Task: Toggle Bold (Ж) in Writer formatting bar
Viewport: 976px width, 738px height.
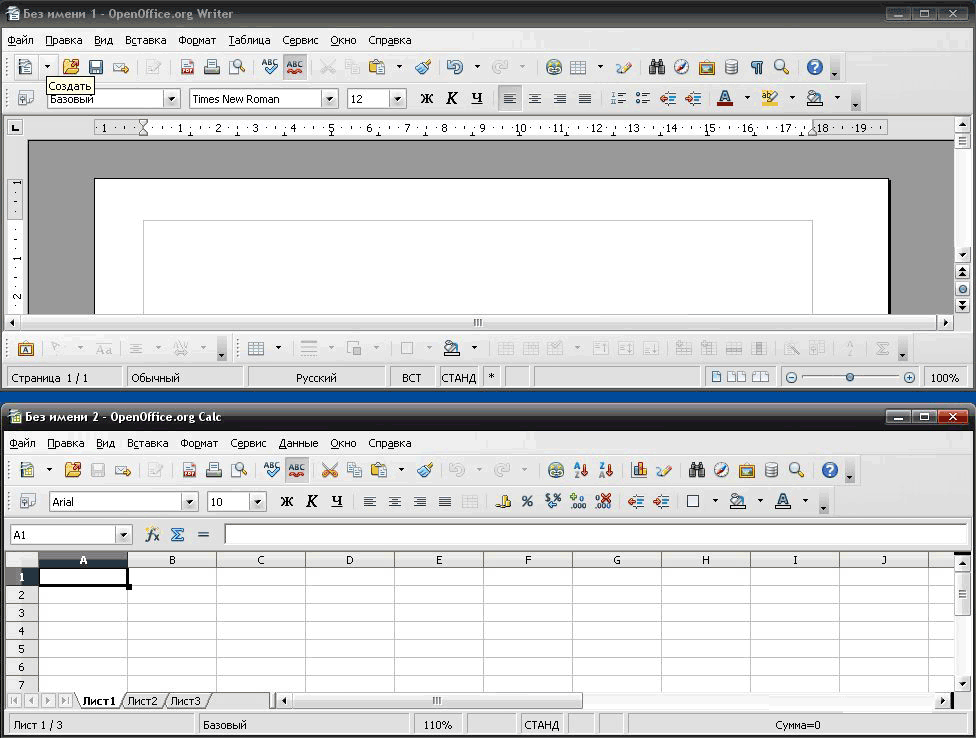Action: point(426,98)
